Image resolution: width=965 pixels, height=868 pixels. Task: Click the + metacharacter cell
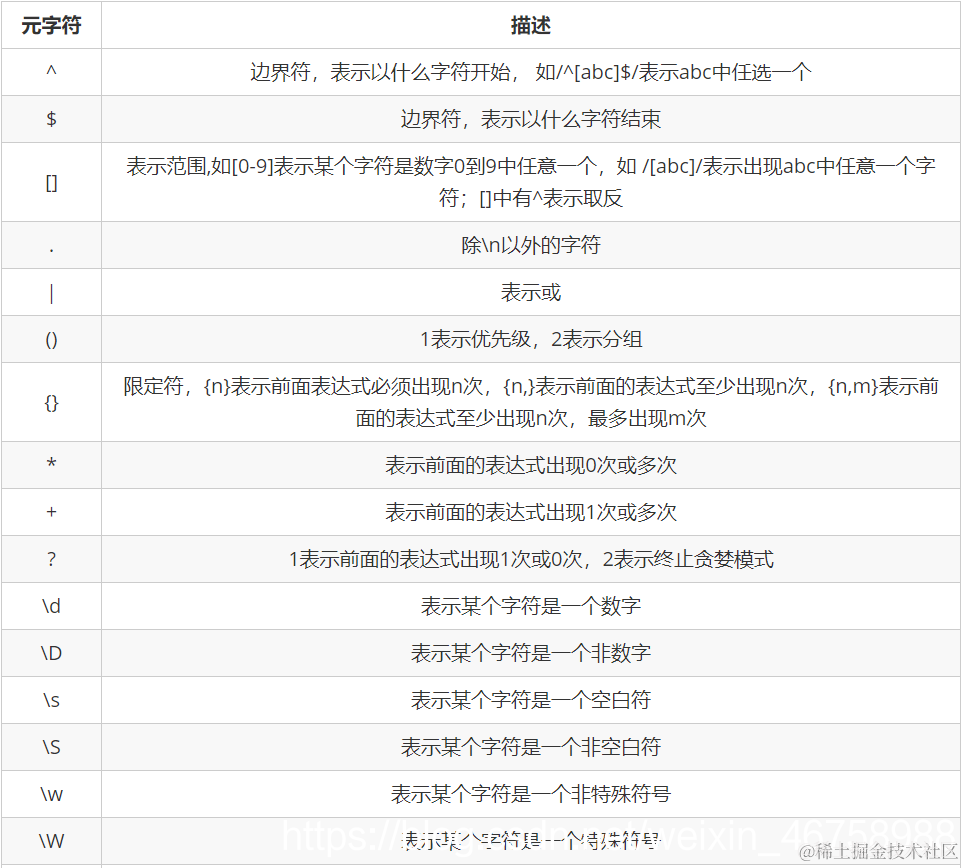(x=52, y=512)
